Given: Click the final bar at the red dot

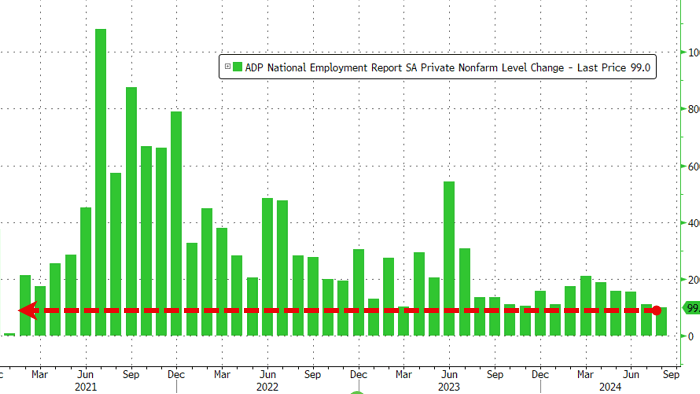Looking at the screenshot, I should pos(662,321).
